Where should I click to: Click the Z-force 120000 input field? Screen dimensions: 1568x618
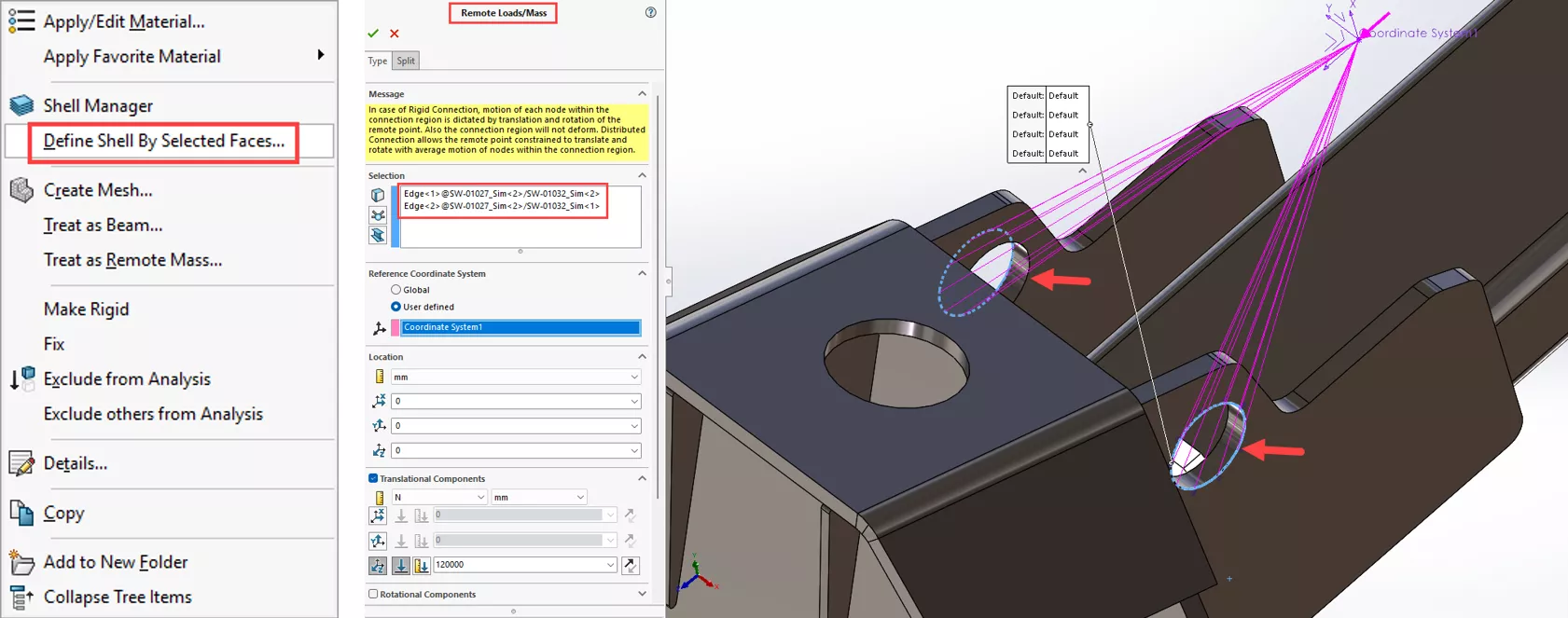519,565
